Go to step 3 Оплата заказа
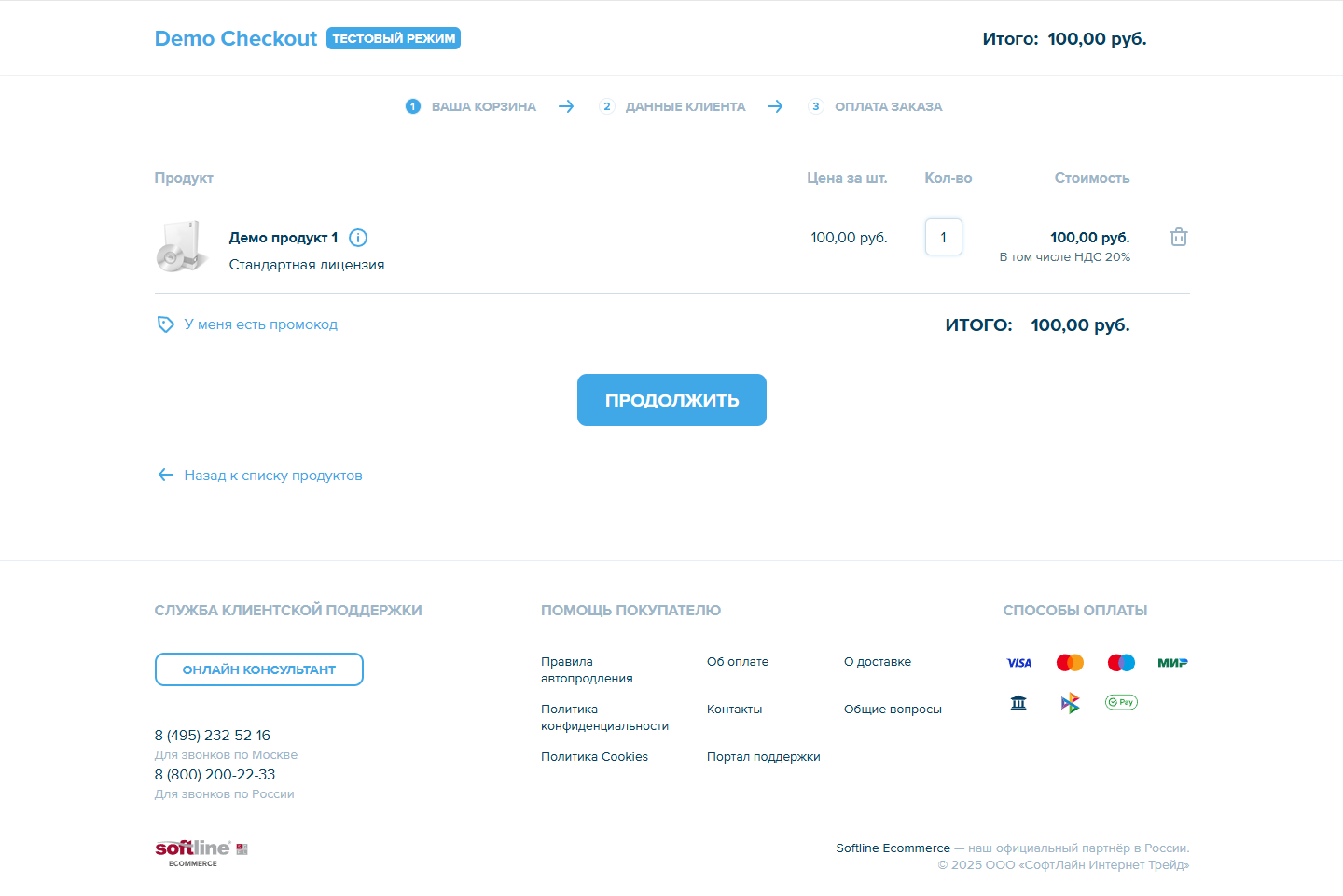This screenshot has width=1343, height=896. pos(876,107)
